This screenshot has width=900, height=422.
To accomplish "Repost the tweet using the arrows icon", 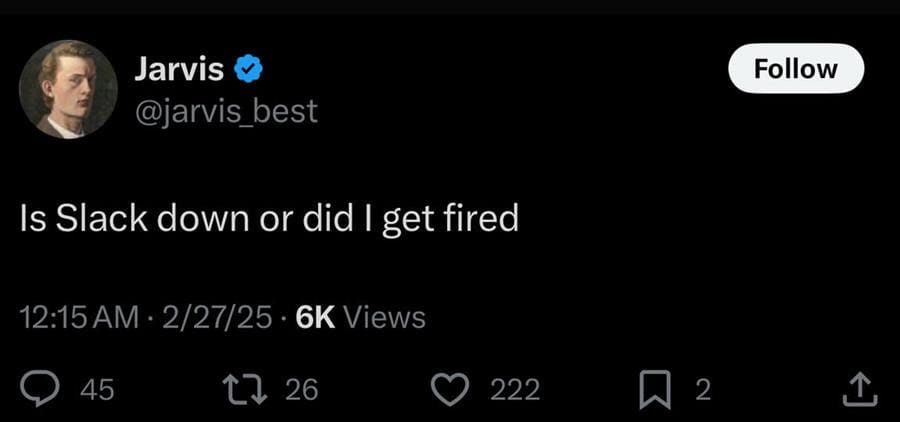I will point(247,390).
